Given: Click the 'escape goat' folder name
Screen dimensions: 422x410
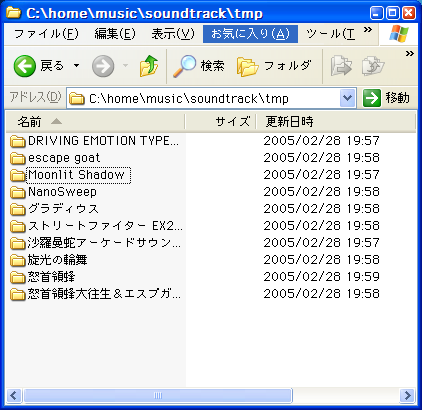Looking at the screenshot, I should pyautogui.click(x=64, y=158).
